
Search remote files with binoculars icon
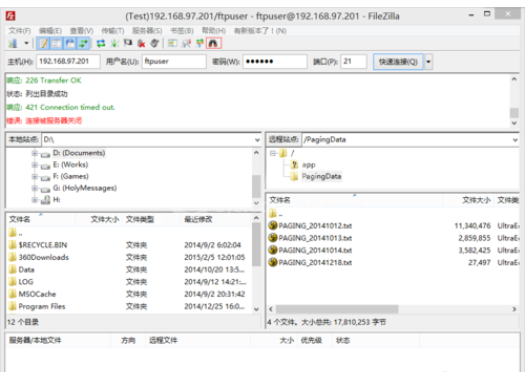coord(213,43)
